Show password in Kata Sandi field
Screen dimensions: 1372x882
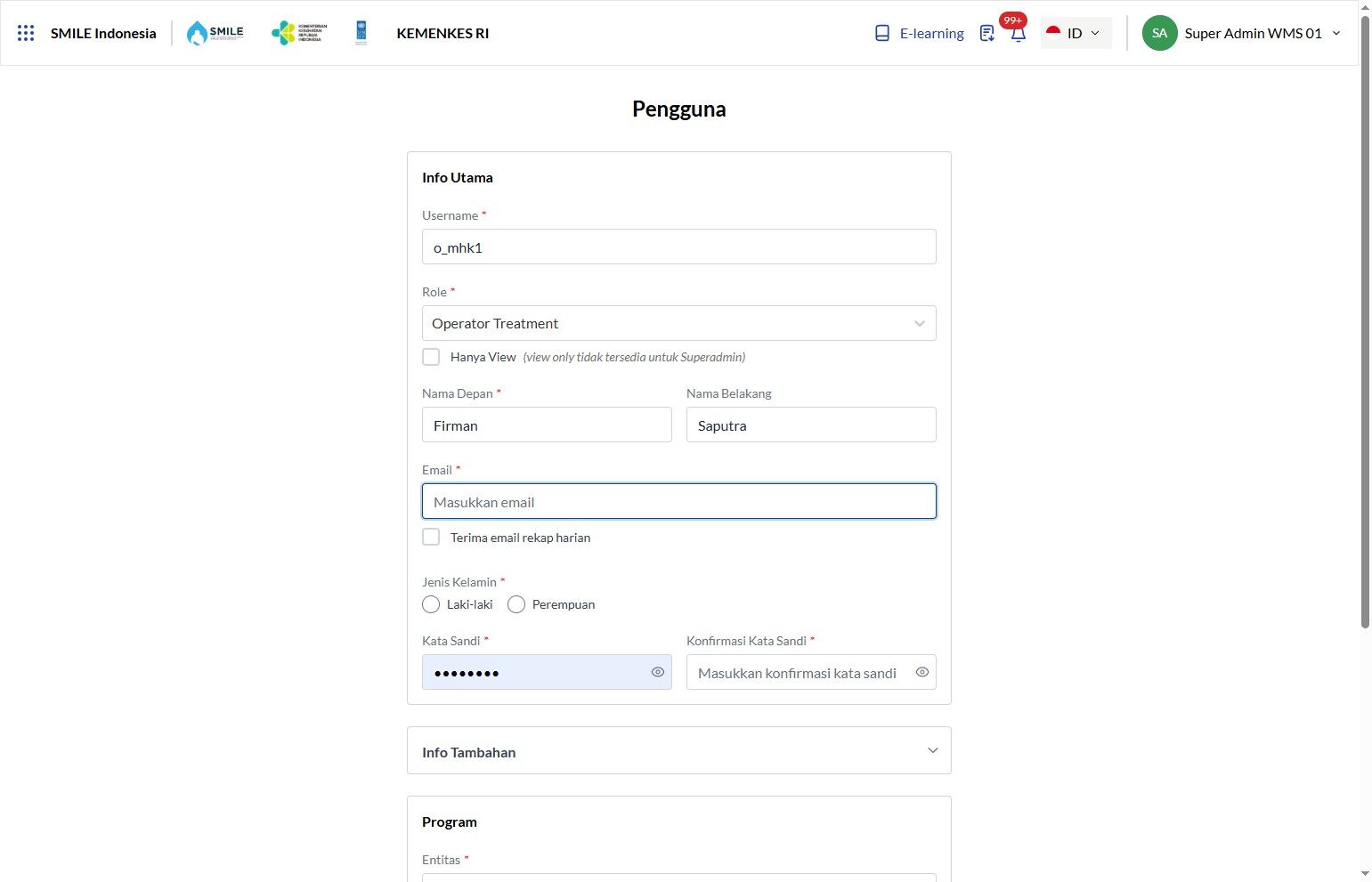point(658,672)
